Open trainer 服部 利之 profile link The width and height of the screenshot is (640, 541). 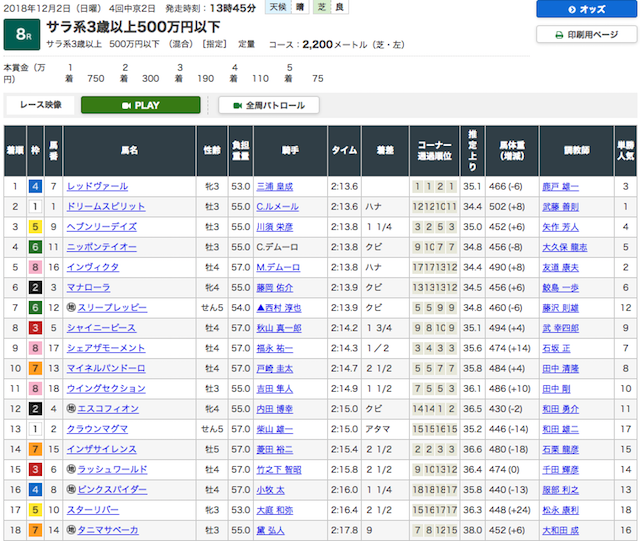[x=560, y=490]
